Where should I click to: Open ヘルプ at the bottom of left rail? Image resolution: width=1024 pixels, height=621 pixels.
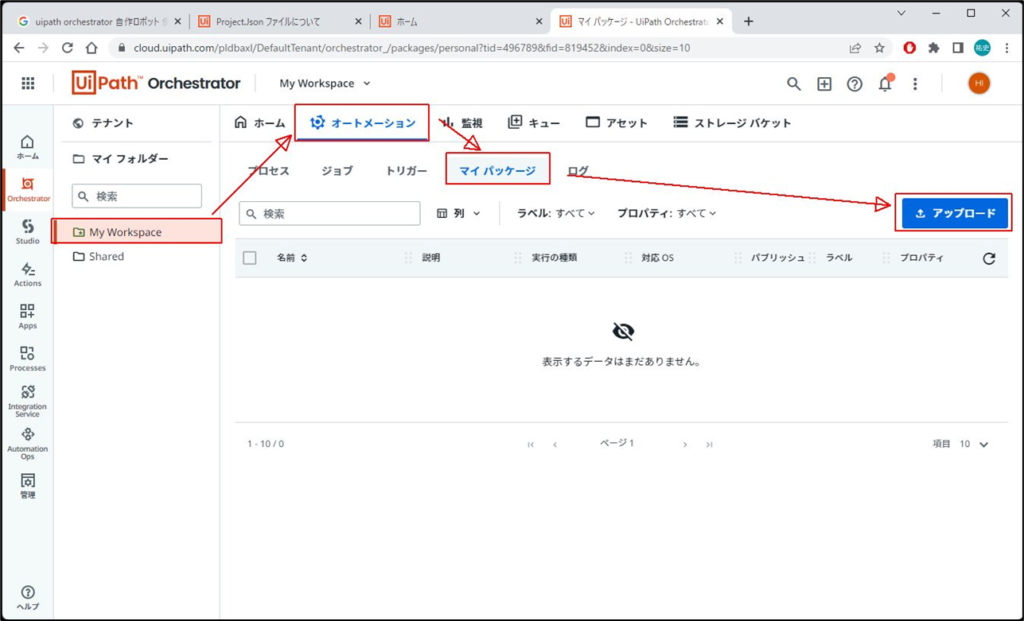coord(27,597)
